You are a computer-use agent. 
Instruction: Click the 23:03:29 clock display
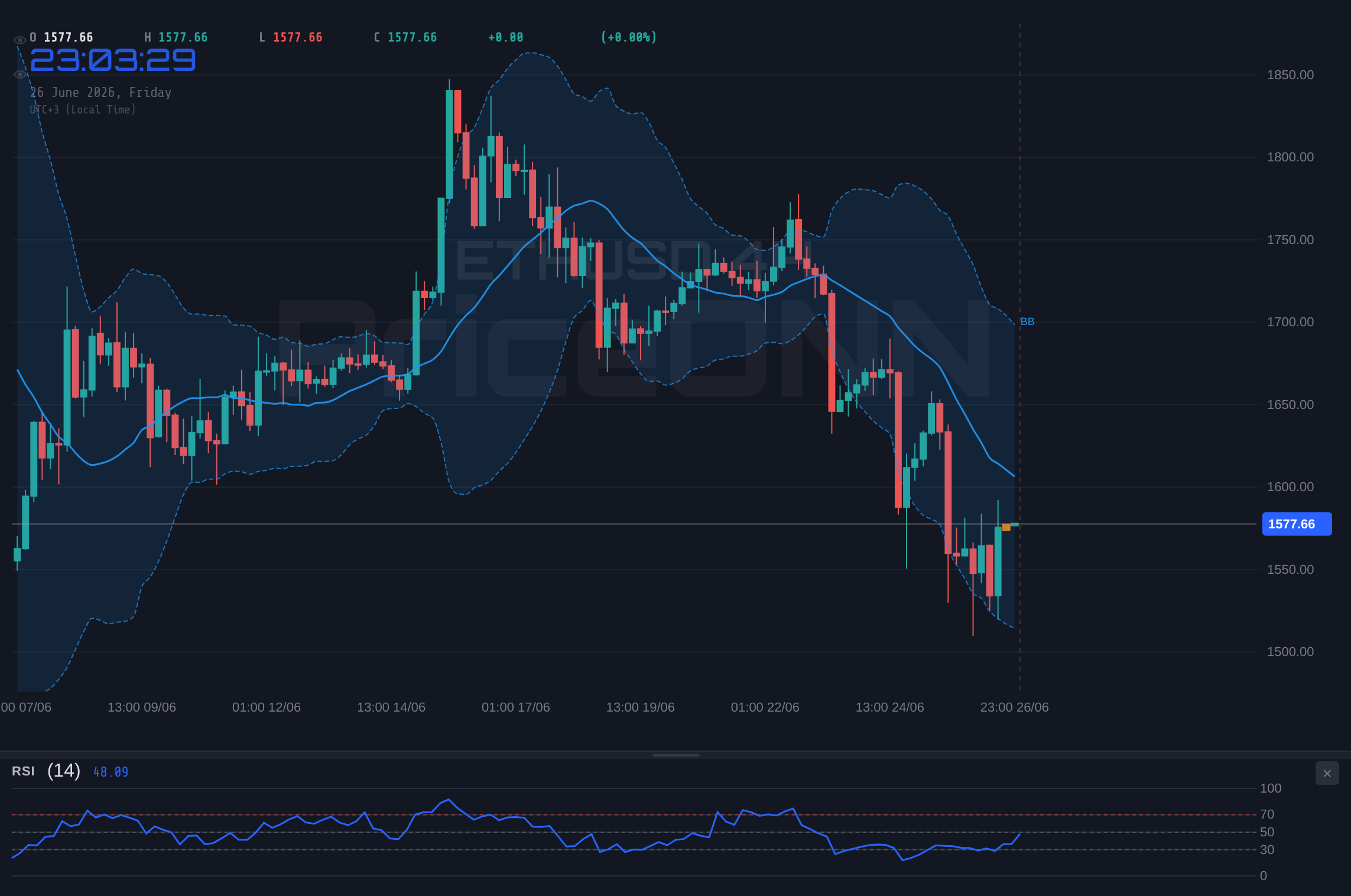[113, 60]
